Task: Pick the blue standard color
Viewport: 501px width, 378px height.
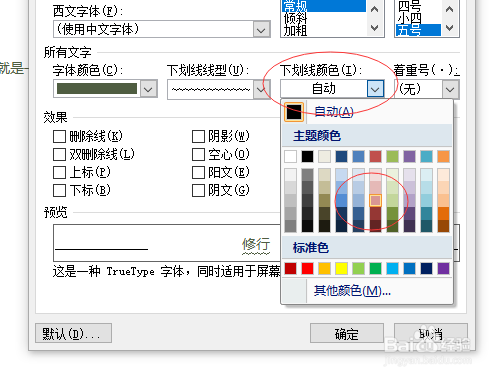Action: [x=409, y=268]
